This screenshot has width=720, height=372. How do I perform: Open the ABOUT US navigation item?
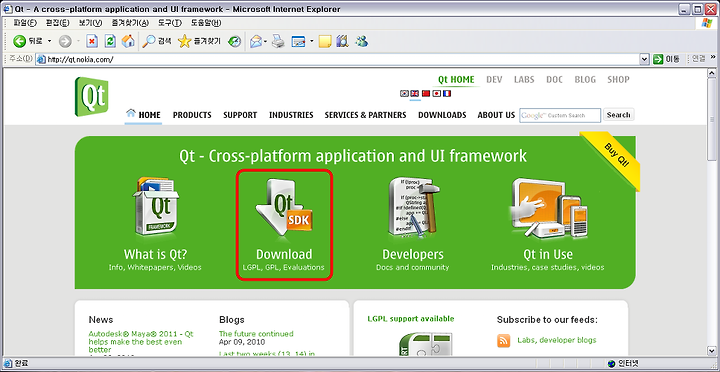pyautogui.click(x=496, y=115)
